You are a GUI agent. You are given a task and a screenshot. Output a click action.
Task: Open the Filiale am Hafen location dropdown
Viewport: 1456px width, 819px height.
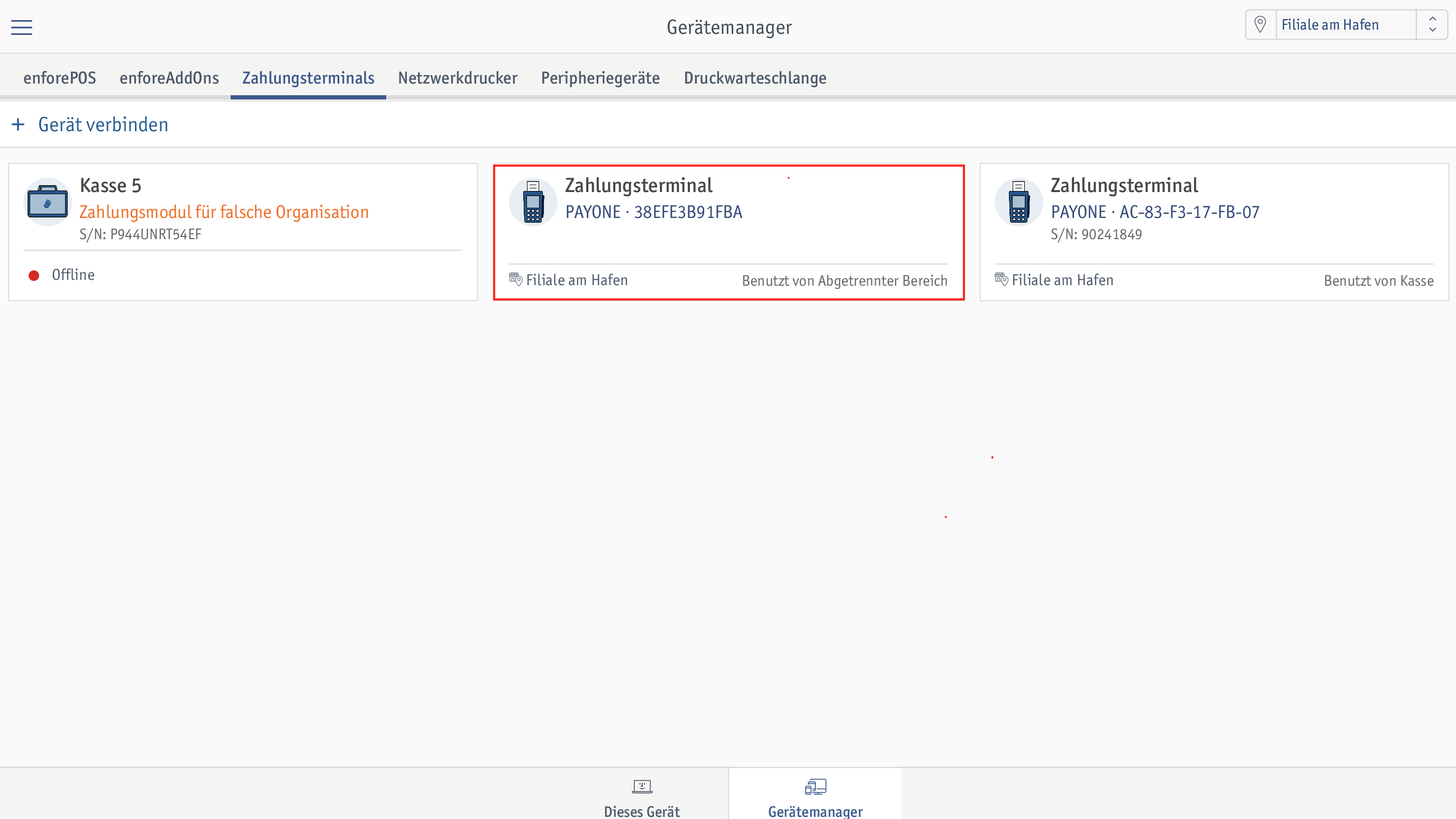pos(1346,25)
